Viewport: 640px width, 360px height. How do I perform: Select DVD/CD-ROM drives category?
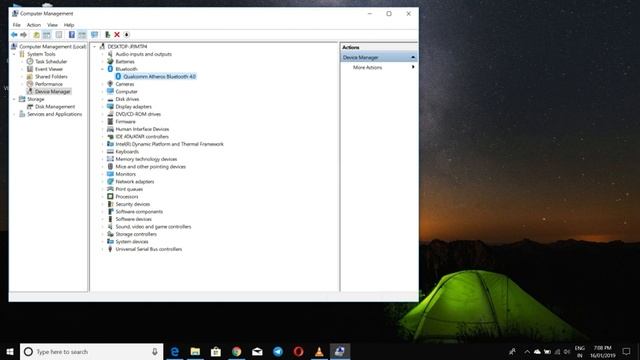(x=138, y=114)
